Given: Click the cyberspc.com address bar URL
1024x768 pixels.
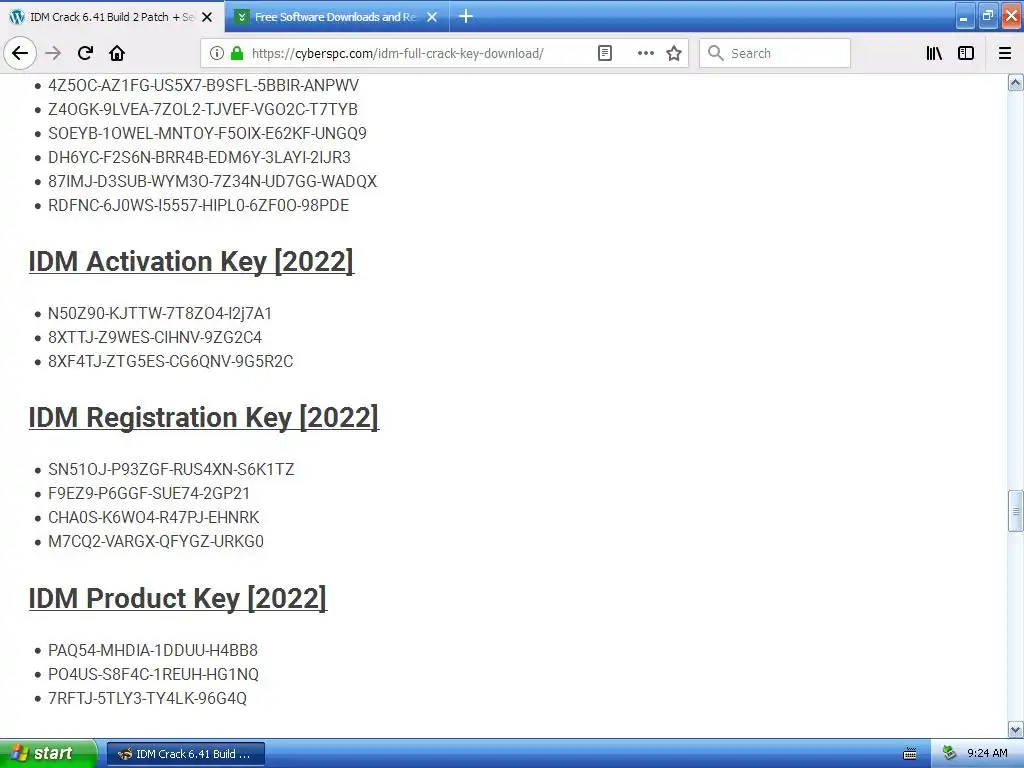Looking at the screenshot, I should [397, 53].
